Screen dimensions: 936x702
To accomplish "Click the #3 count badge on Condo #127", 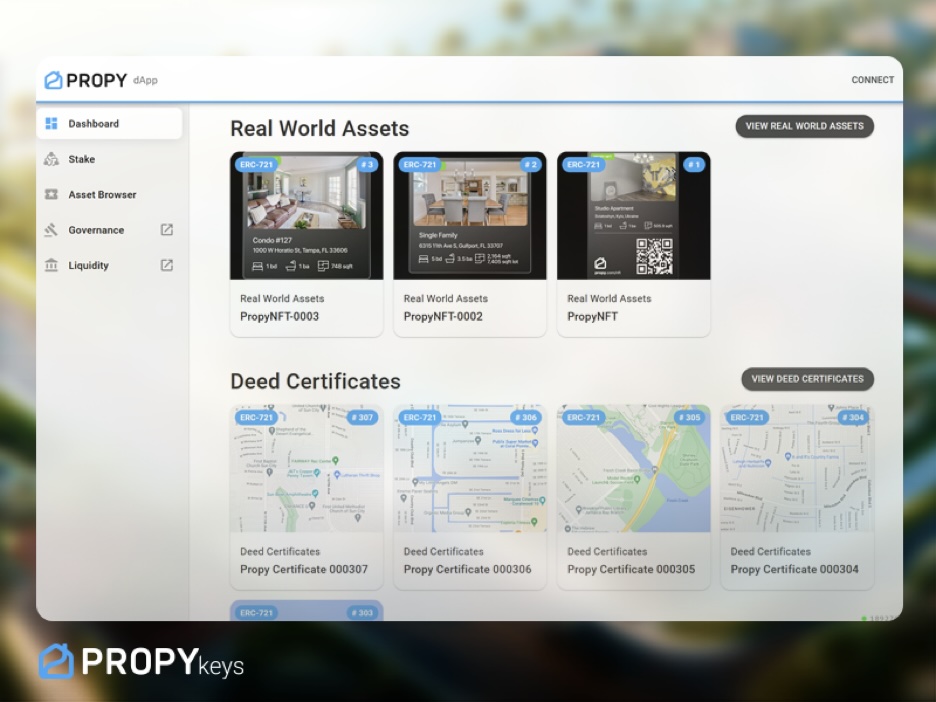I will 366,164.
